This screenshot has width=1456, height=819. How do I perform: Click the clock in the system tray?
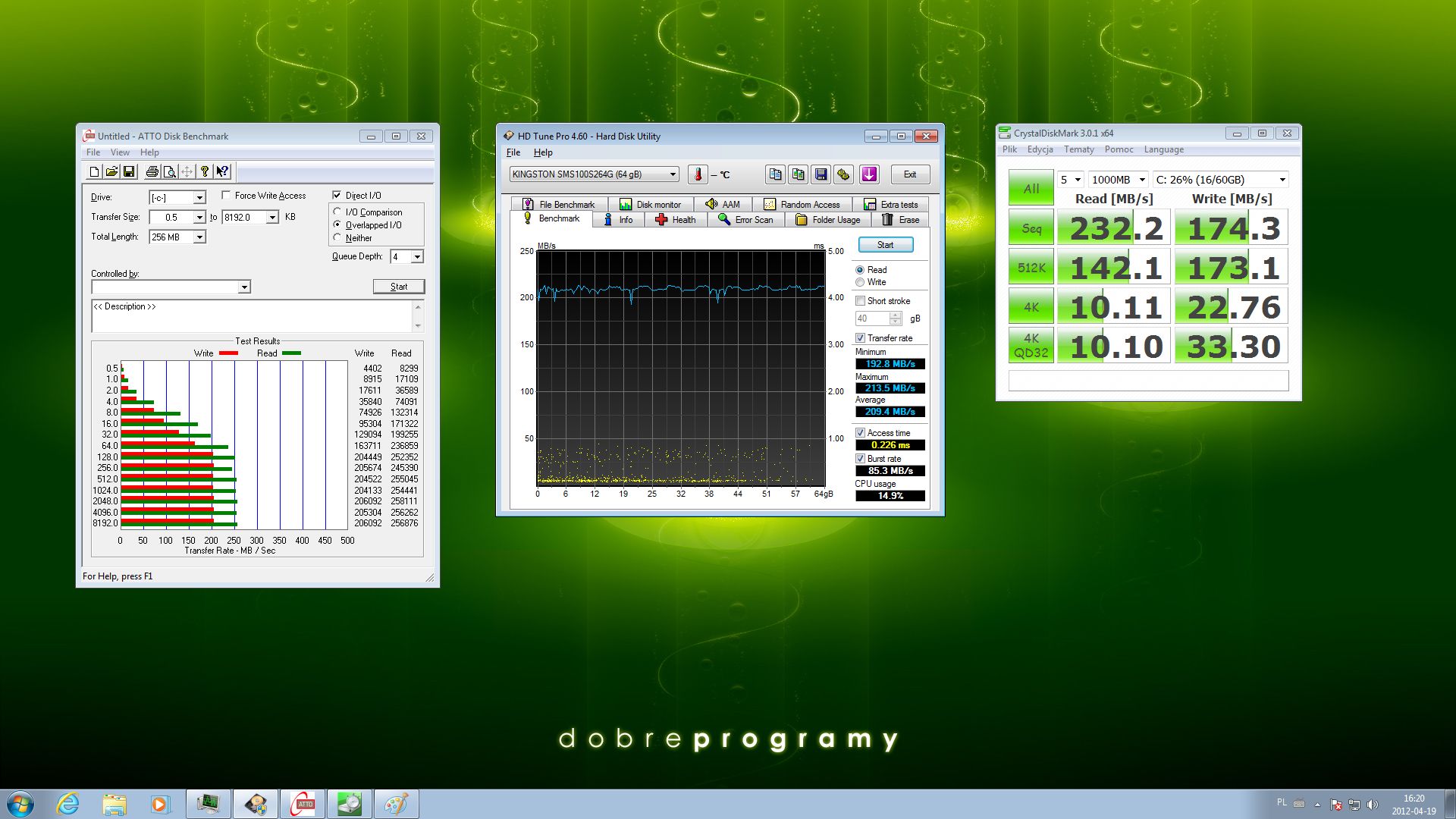click(x=1414, y=805)
